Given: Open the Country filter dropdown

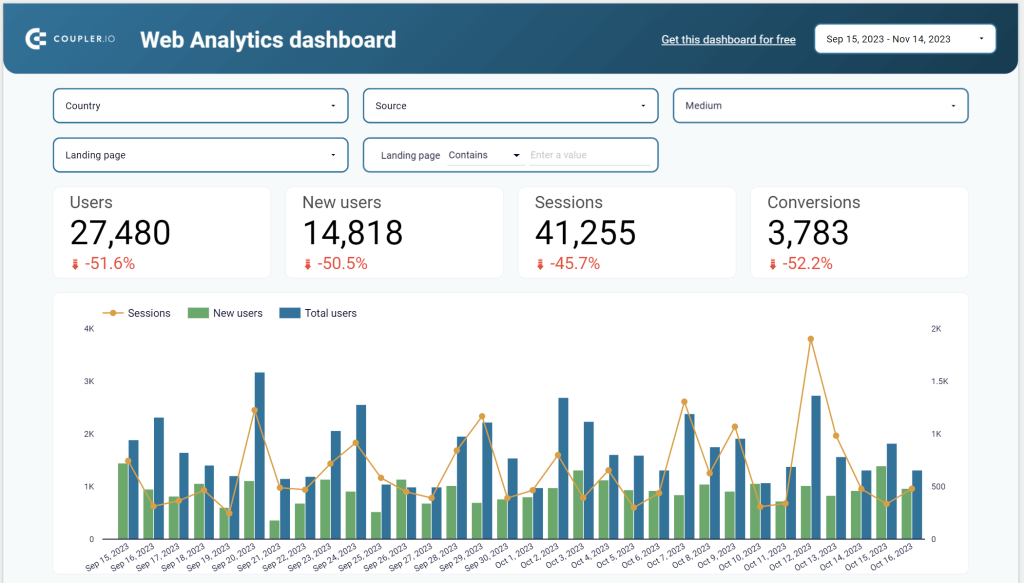Looking at the screenshot, I should (200, 105).
